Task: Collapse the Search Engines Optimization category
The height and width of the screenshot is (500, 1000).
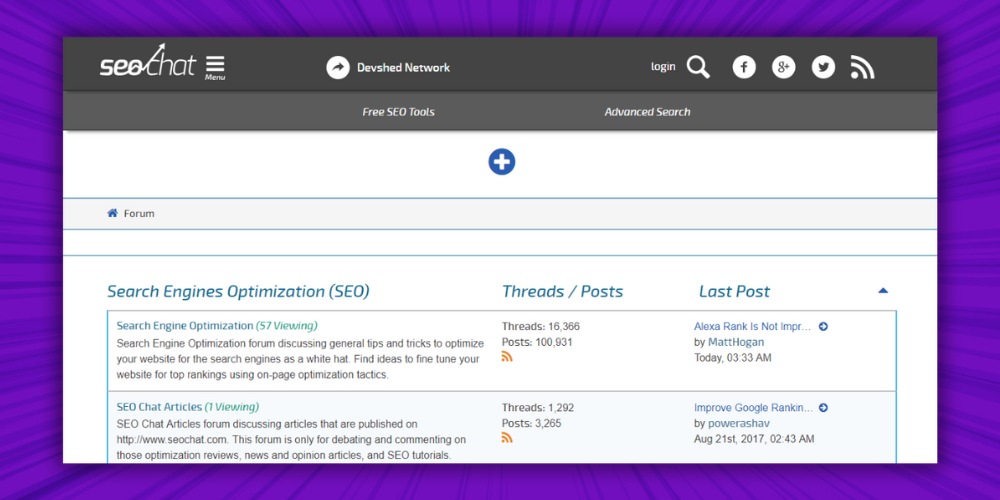Action: coord(883,291)
